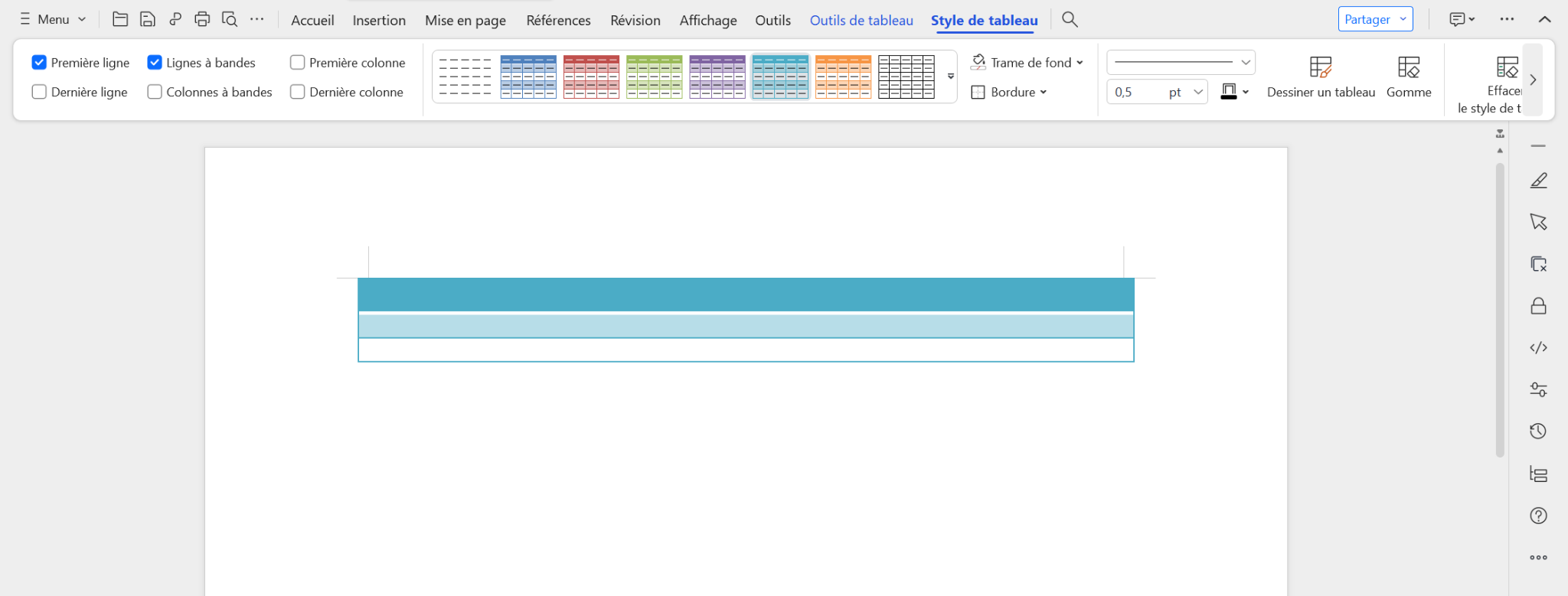
Task: Click the Style de tableau tab
Action: [985, 20]
